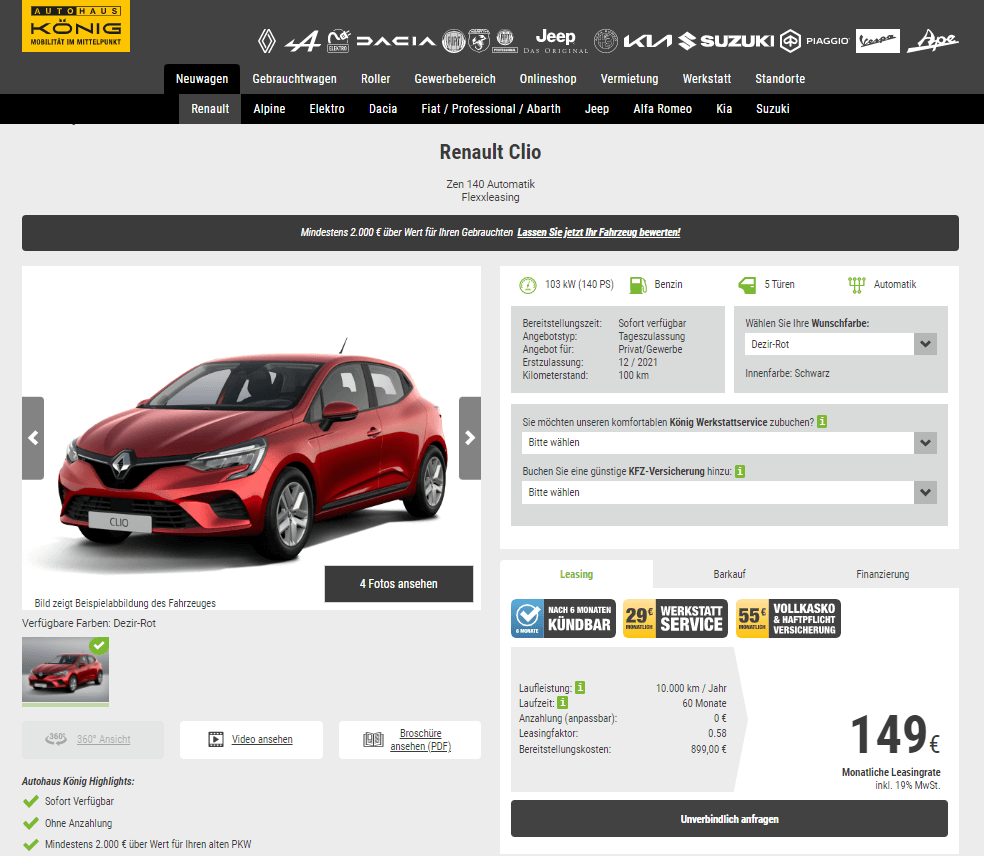Open the König Werkstattservice dropdown
The width and height of the screenshot is (984, 856).
pos(729,442)
